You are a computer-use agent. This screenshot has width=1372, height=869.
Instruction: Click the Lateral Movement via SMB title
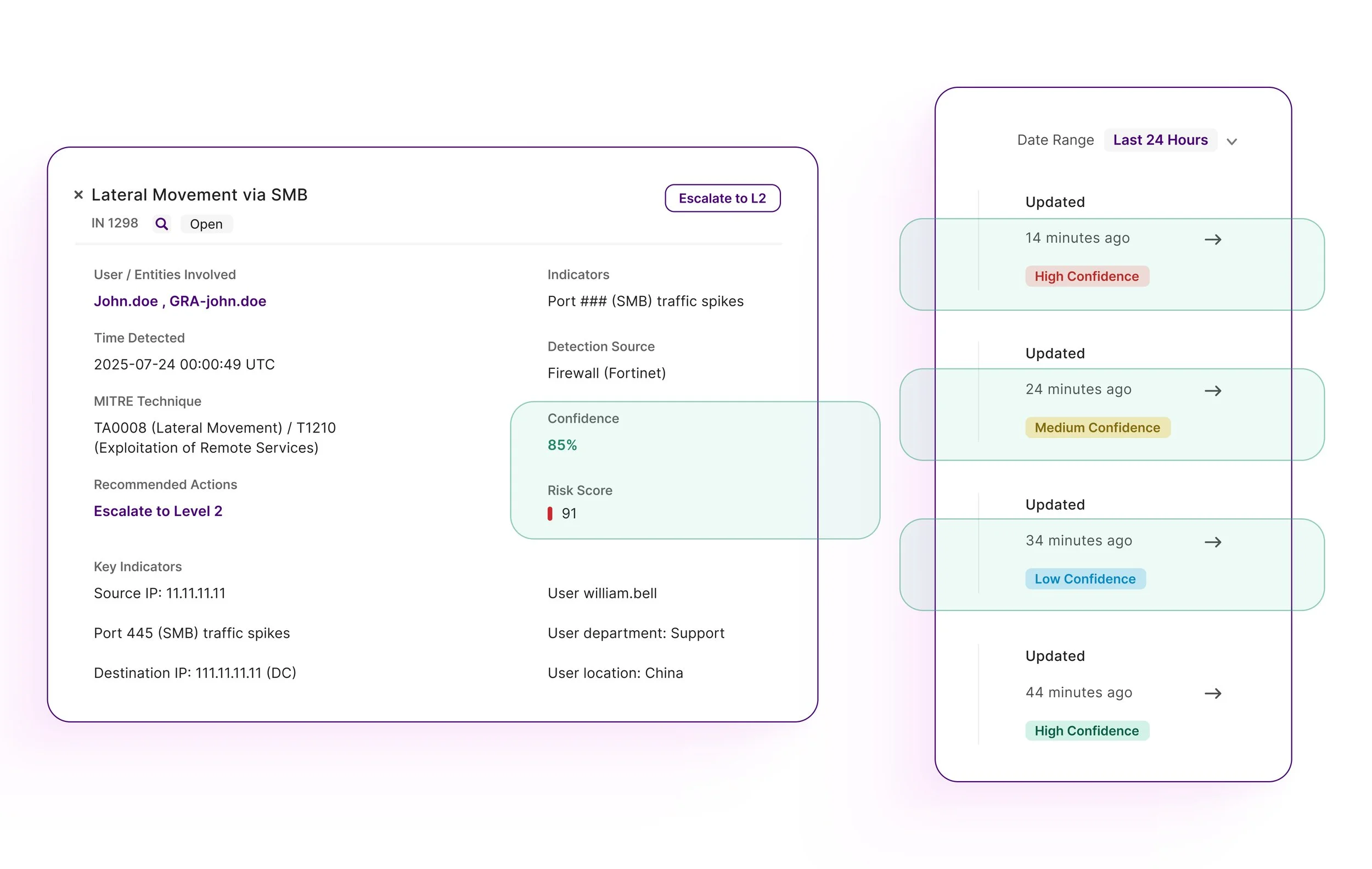point(199,195)
